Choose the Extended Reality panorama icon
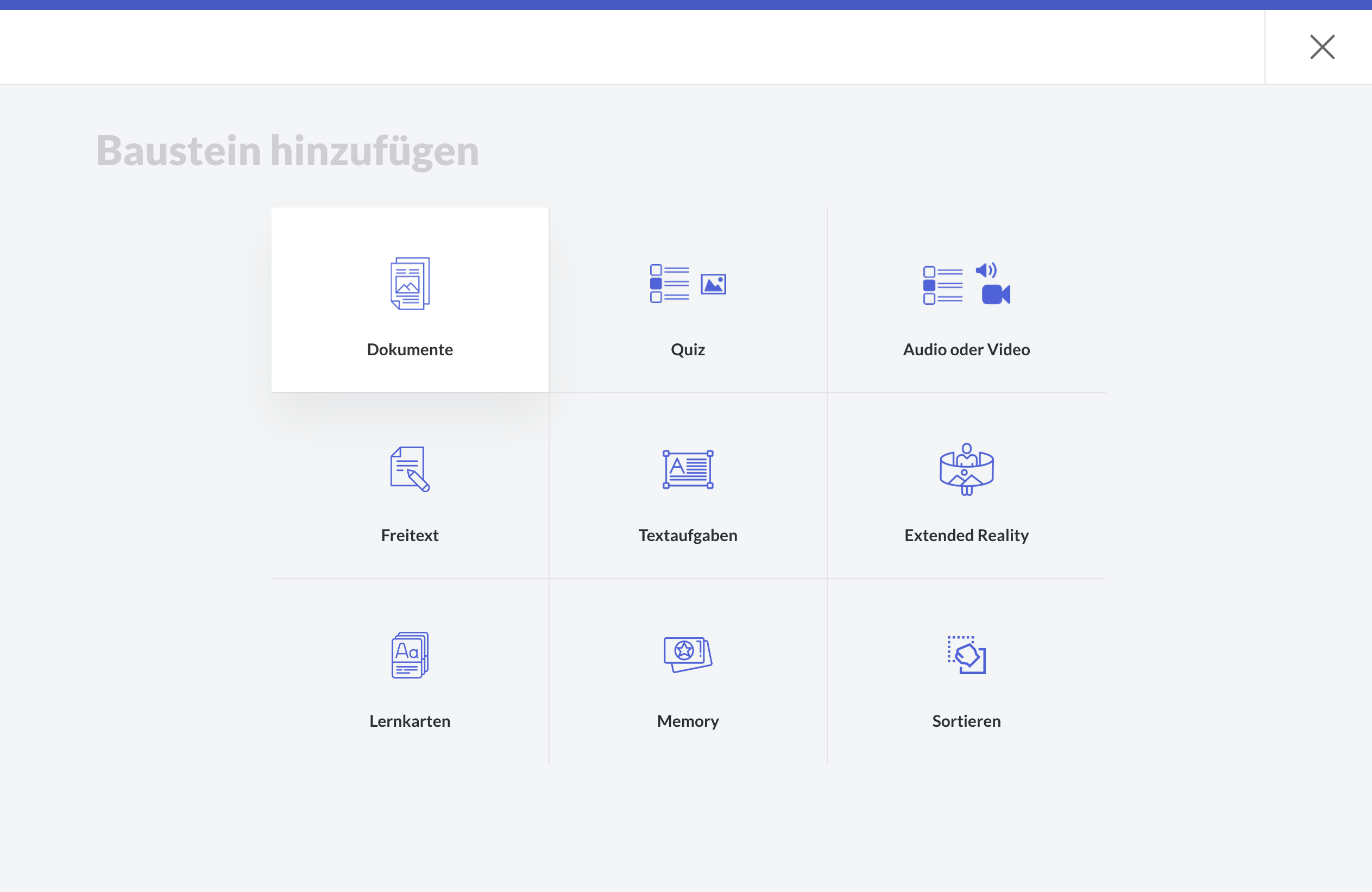The height and width of the screenshot is (892, 1372). [966, 469]
